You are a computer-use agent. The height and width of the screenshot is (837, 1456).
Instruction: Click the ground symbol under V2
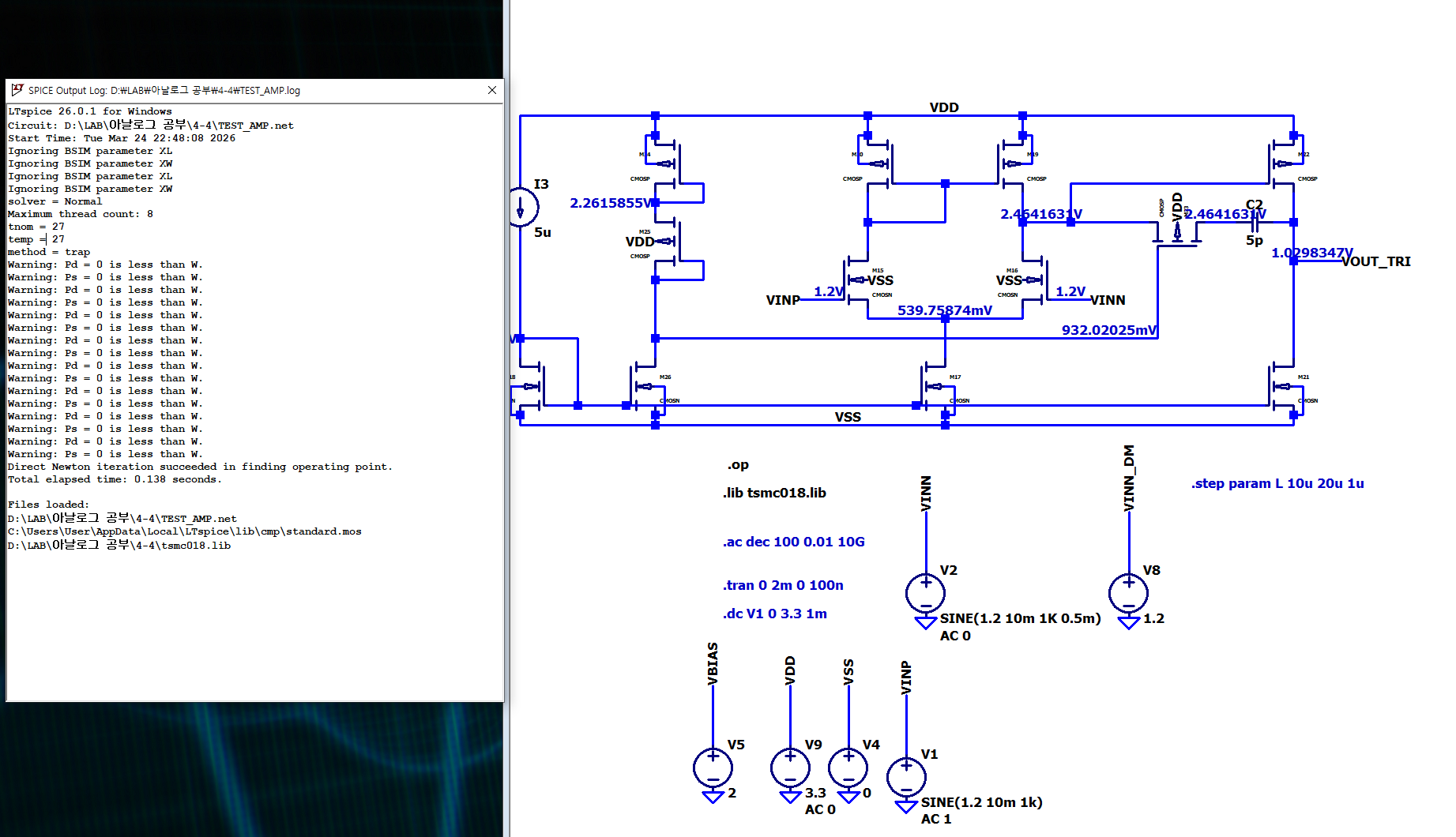pos(926,624)
